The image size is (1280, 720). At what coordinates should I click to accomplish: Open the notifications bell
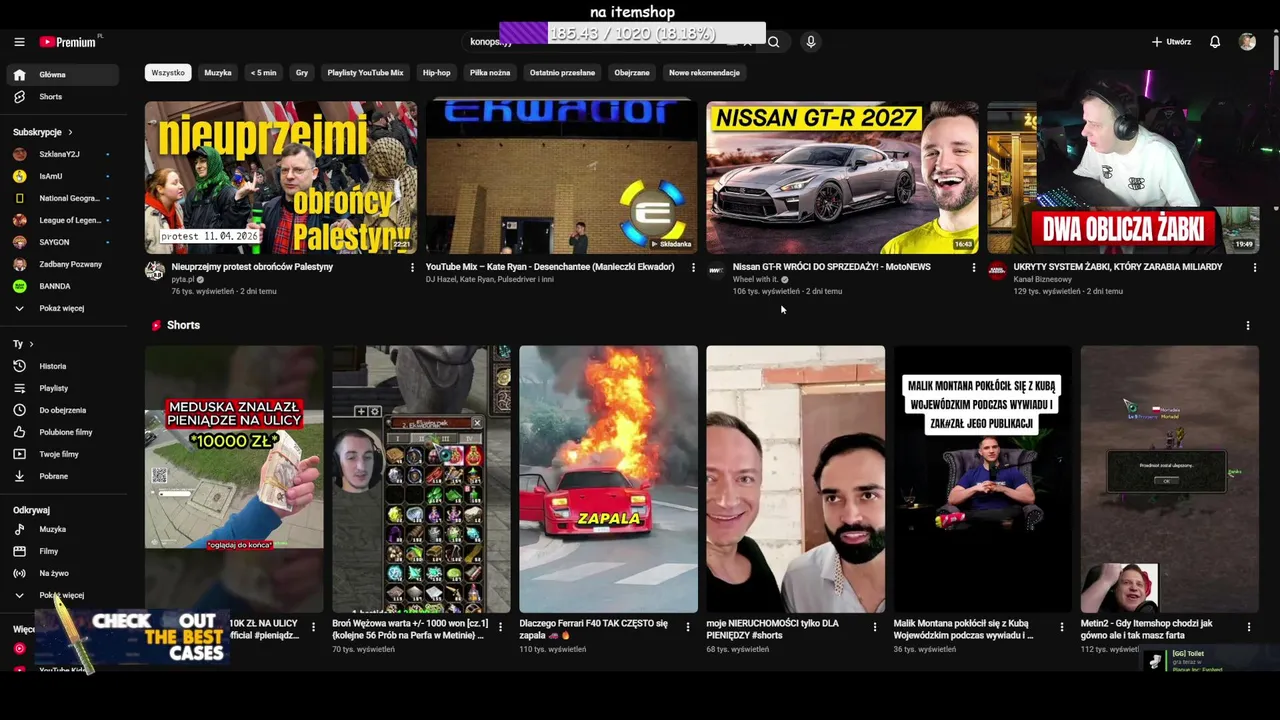pos(1215,42)
